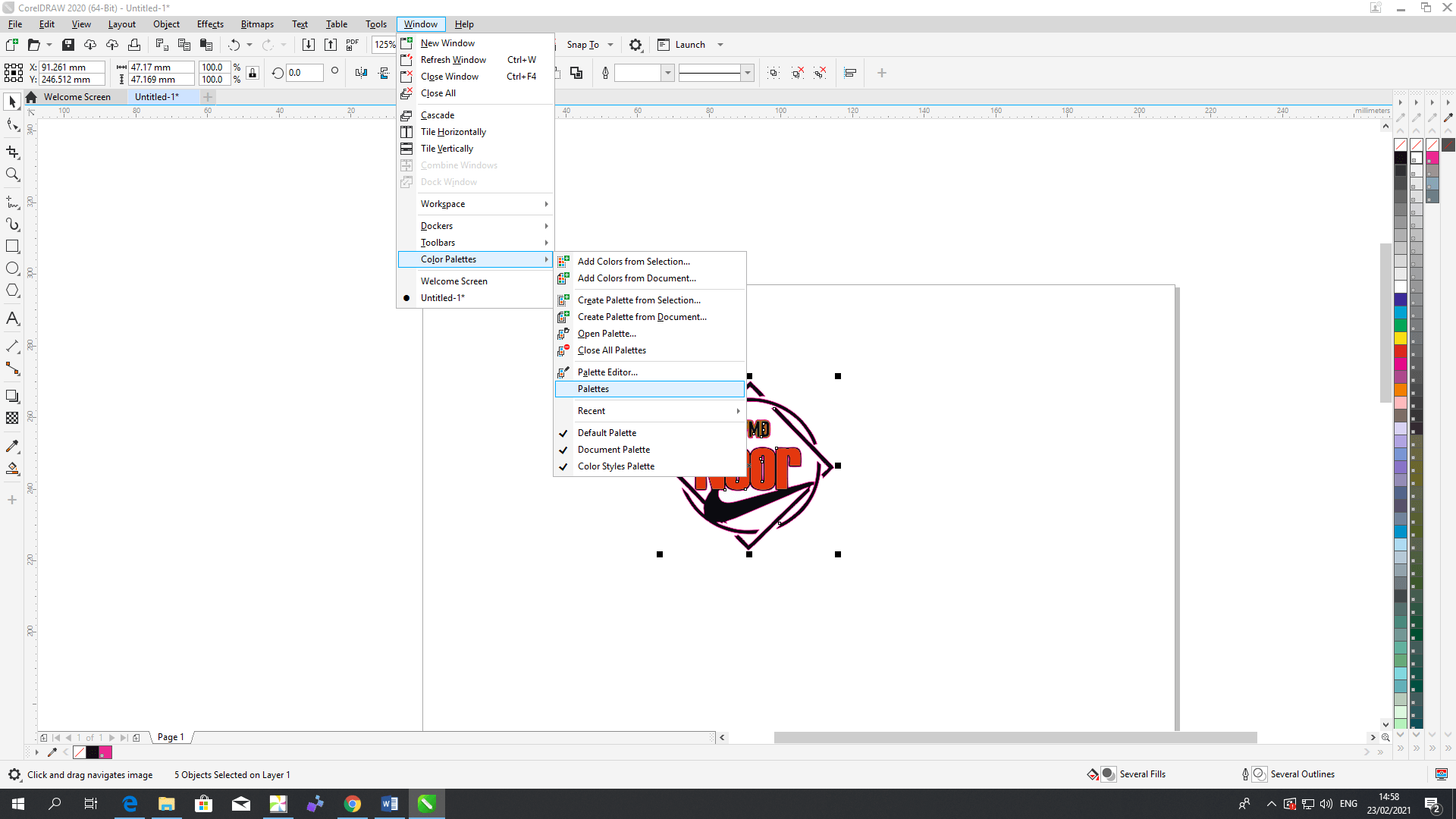
Task: Expand the Recent palettes submenu
Action: pyautogui.click(x=649, y=411)
